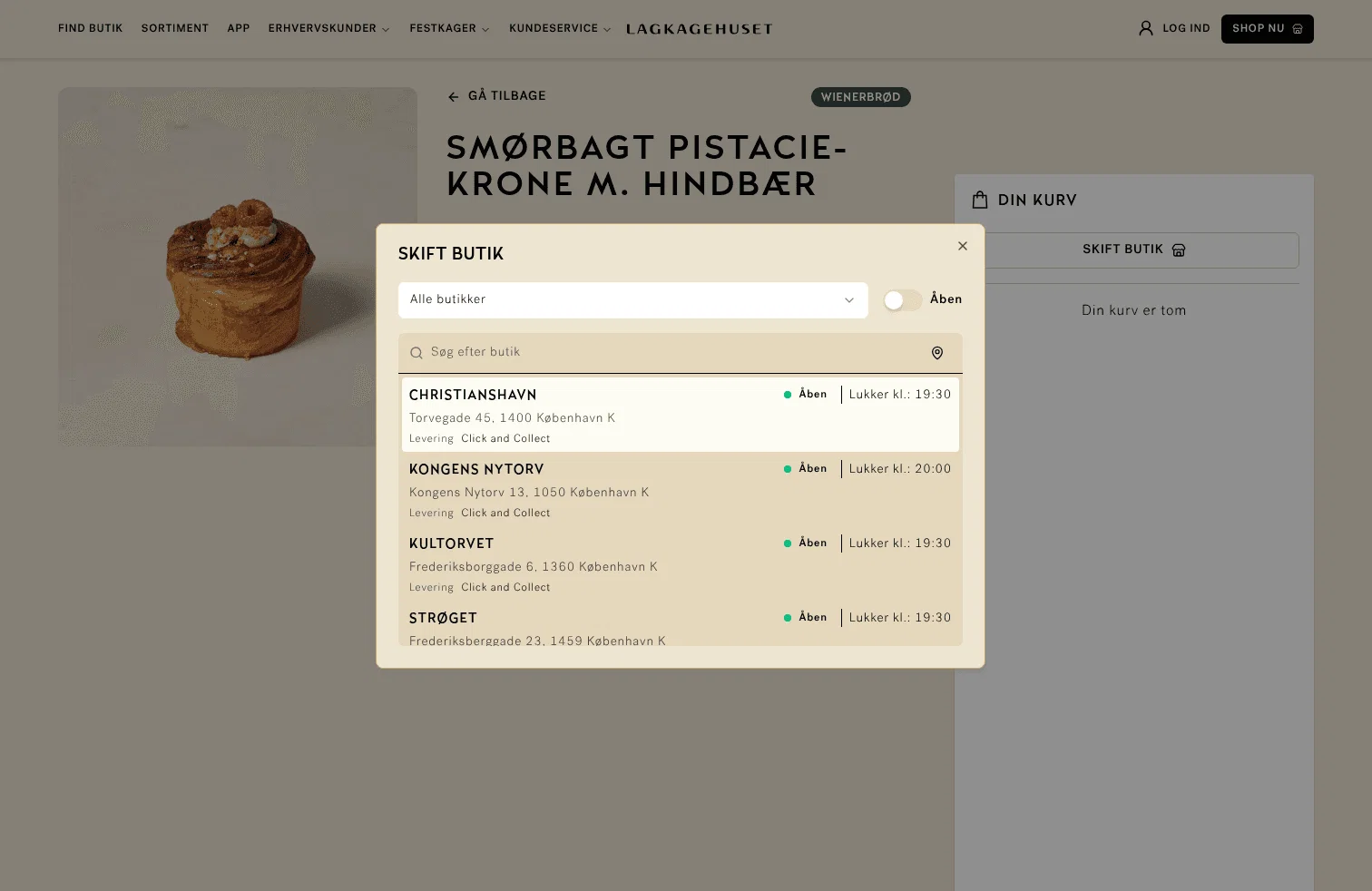1372x891 pixels.
Task: Click the Lagkagehuset logo
Action: 700,29
